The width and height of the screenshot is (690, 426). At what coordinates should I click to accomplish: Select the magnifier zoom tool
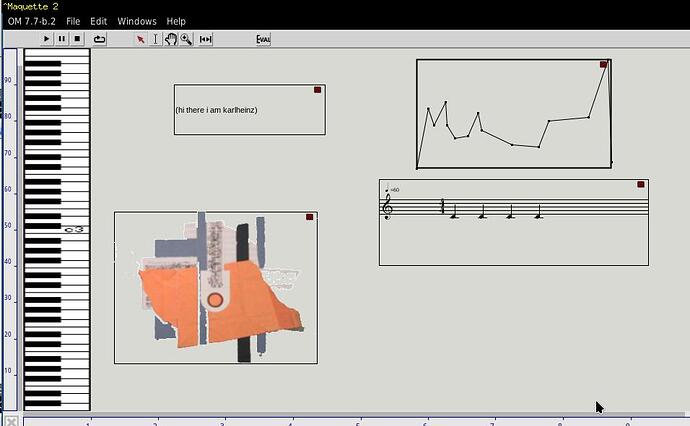pos(186,39)
